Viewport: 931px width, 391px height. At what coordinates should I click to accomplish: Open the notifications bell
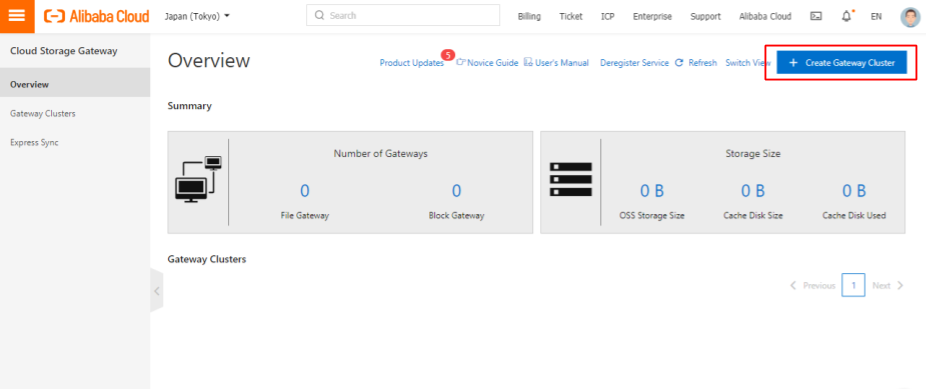[846, 17]
